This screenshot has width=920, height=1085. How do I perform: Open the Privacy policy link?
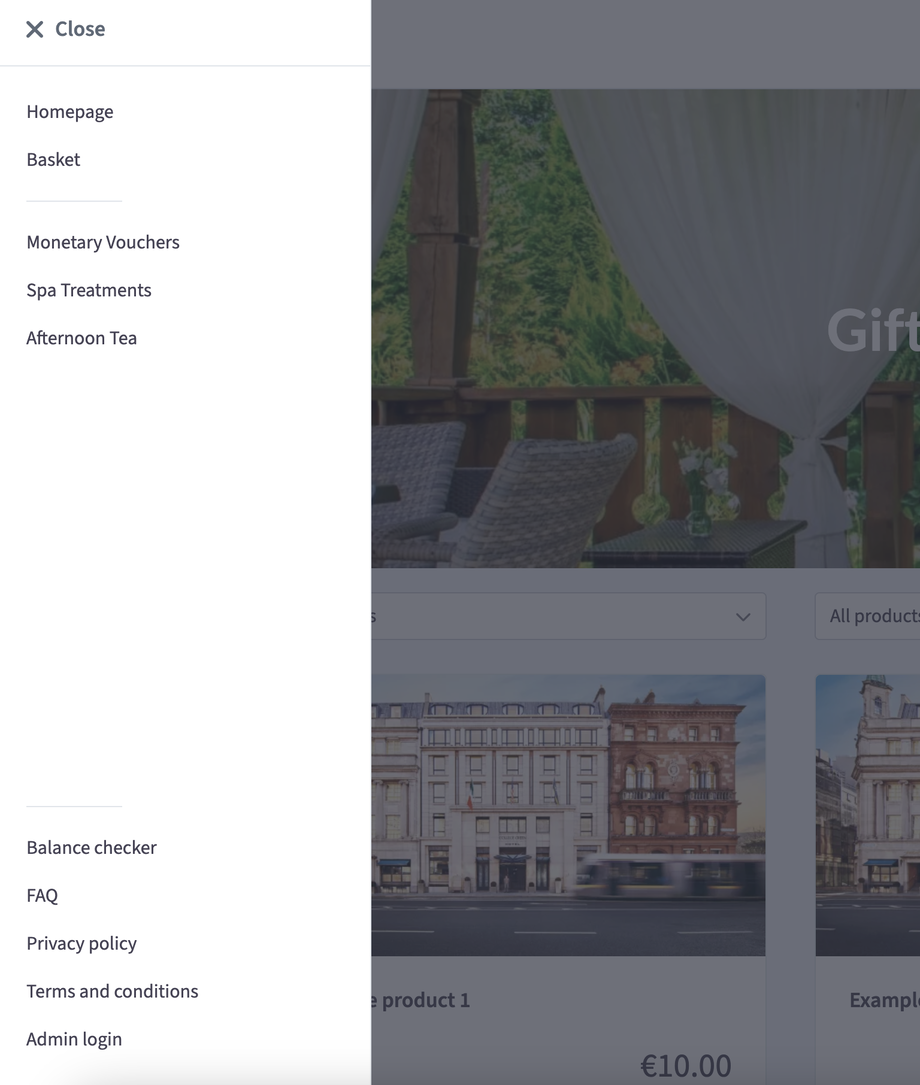pyautogui.click(x=82, y=943)
